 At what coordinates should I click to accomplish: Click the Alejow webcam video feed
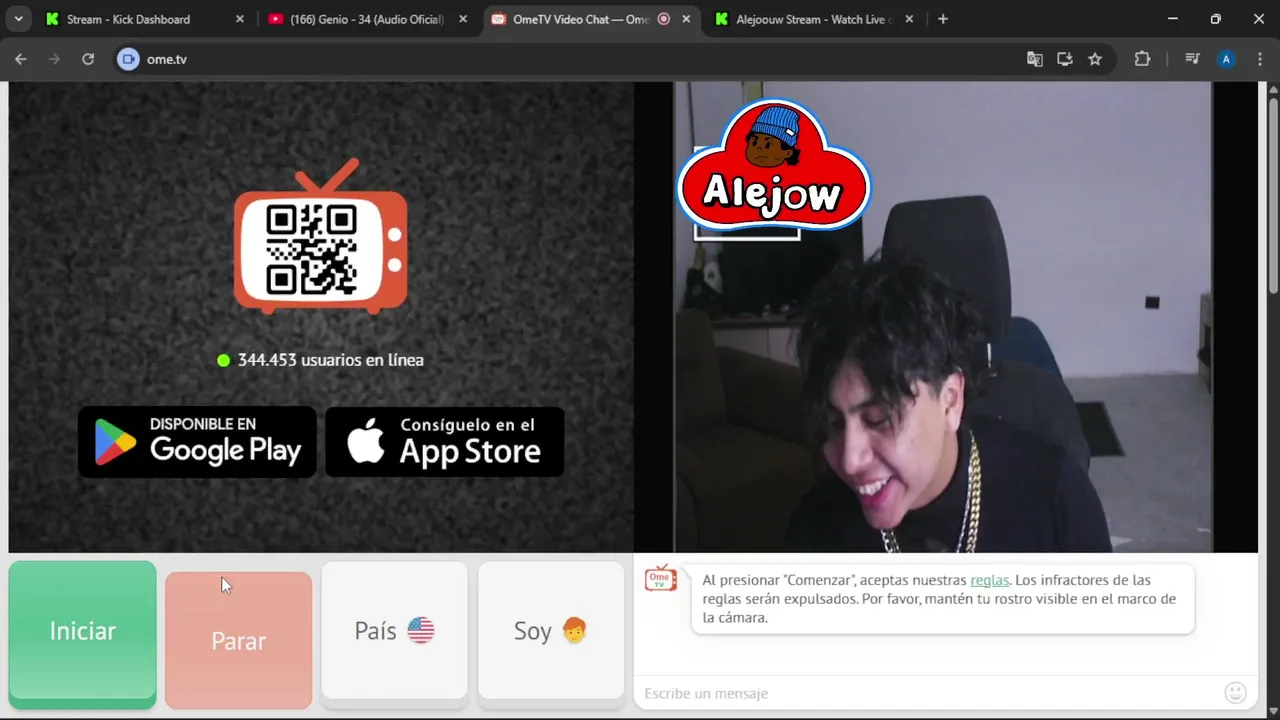[x=943, y=317]
